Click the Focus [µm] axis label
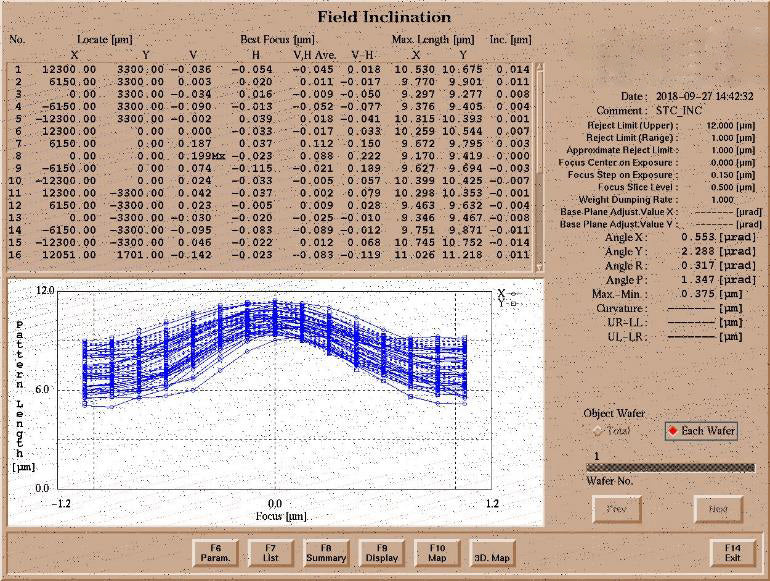770x581 pixels. click(281, 516)
